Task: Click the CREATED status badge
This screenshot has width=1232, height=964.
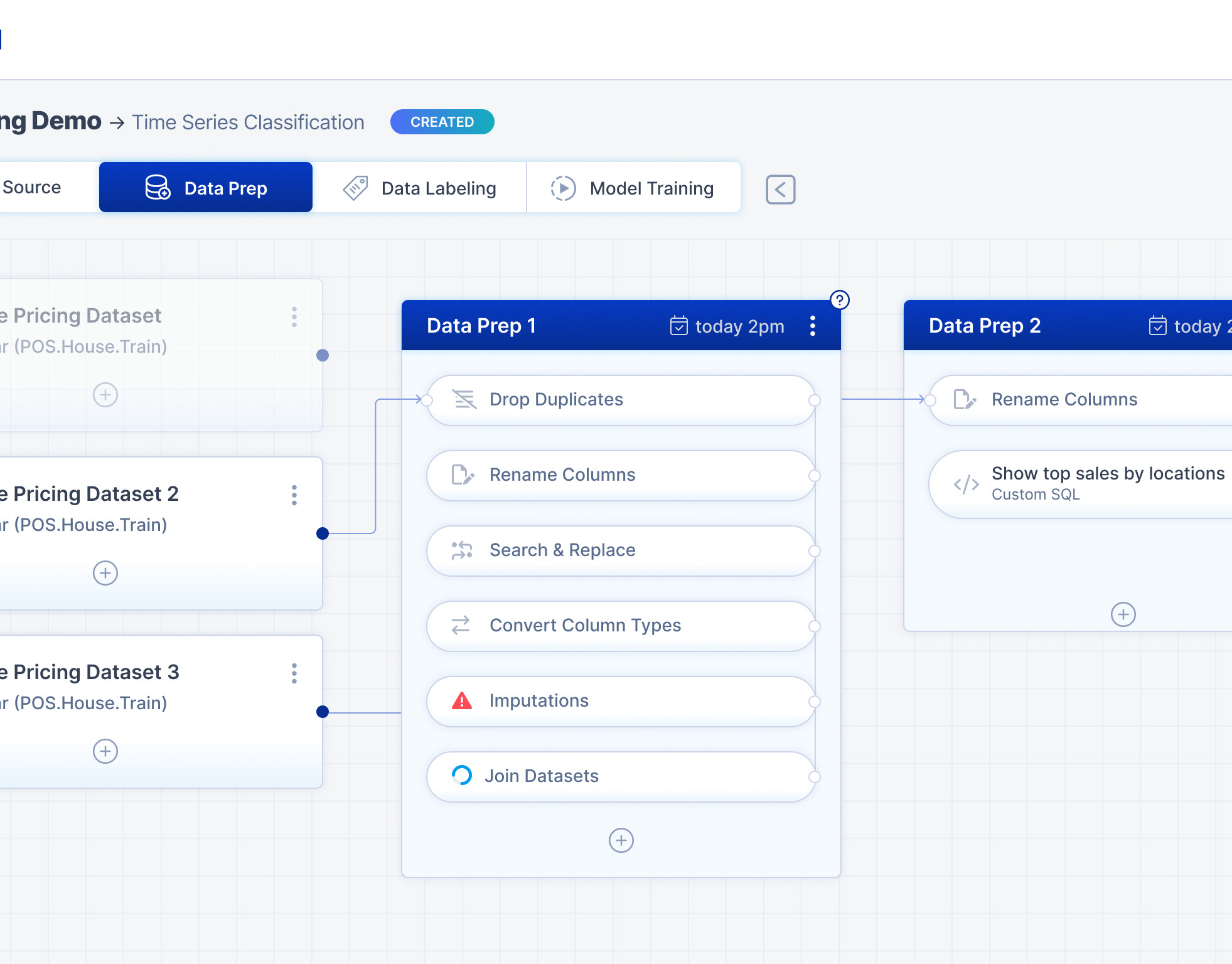Action: pos(442,122)
